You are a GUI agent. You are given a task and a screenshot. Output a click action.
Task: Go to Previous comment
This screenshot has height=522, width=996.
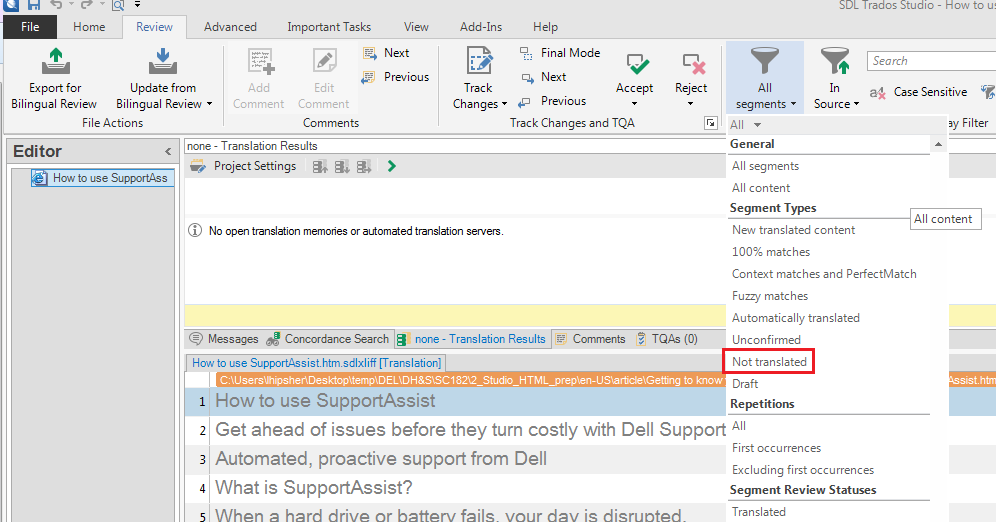[x=395, y=77]
